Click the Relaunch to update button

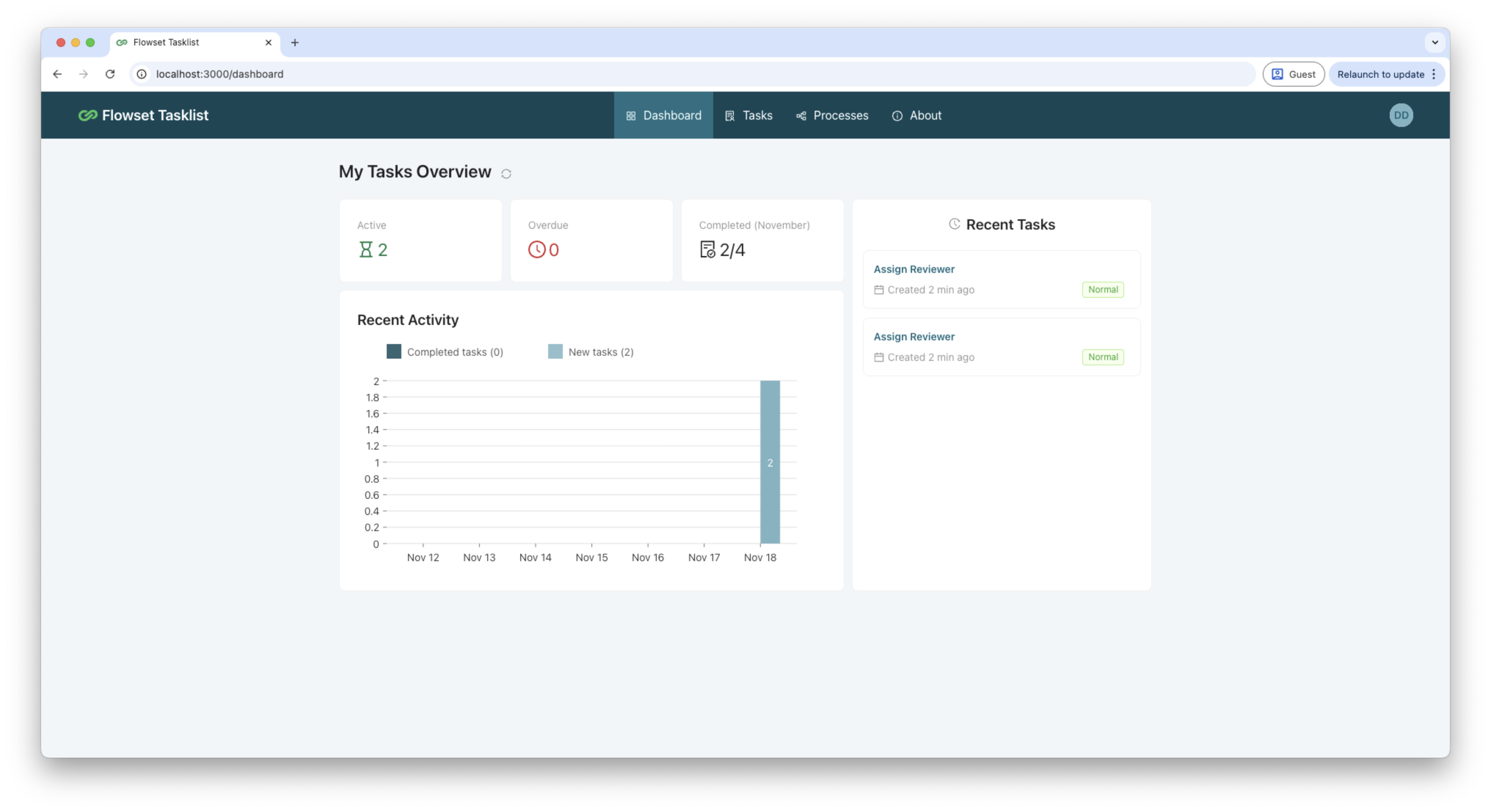[1381, 74]
